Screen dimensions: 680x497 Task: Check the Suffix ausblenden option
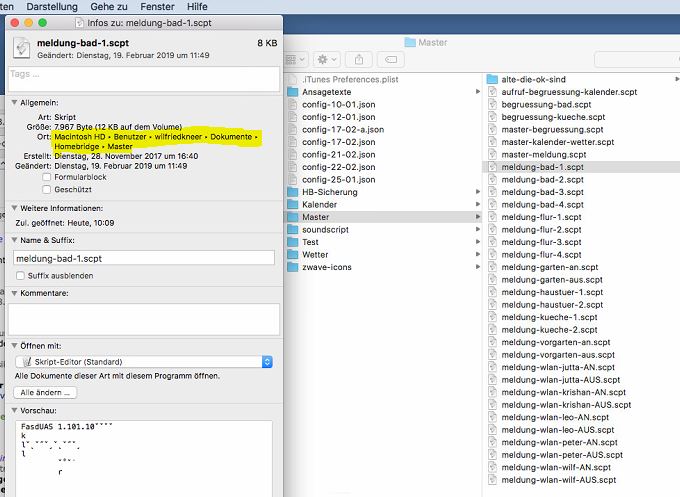click(21, 275)
